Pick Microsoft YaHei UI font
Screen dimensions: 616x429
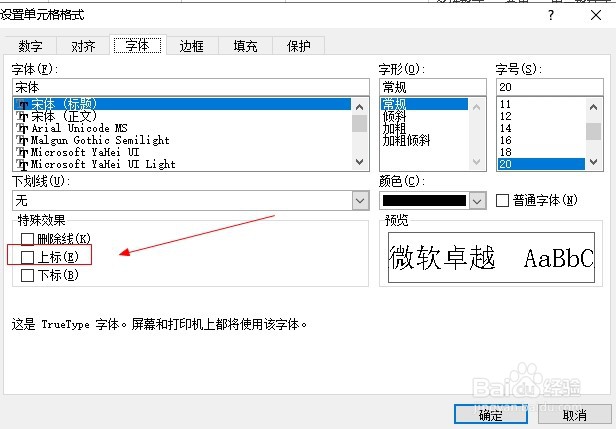[x=182, y=152]
